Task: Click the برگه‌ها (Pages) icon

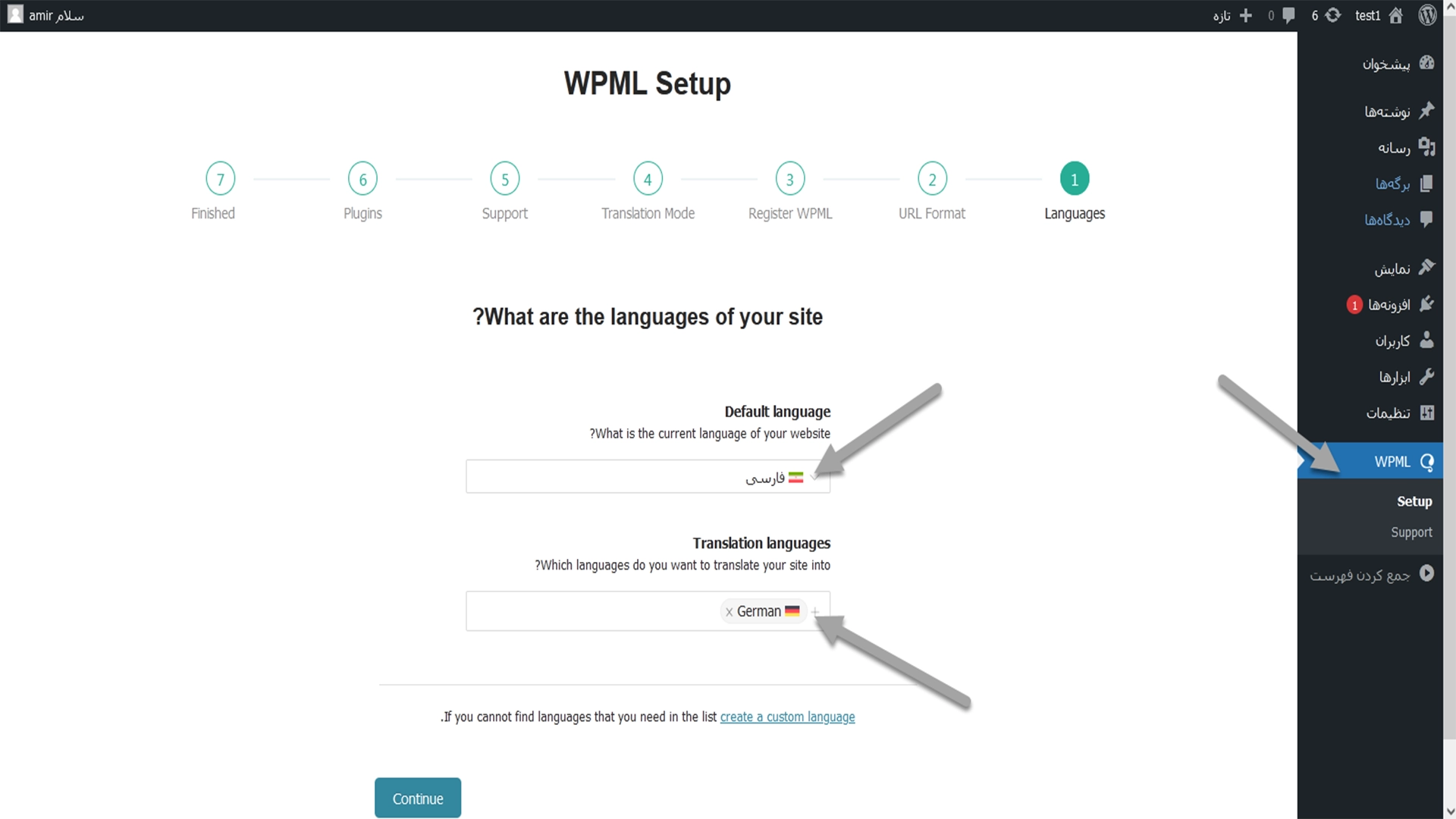Action: 1429,183
